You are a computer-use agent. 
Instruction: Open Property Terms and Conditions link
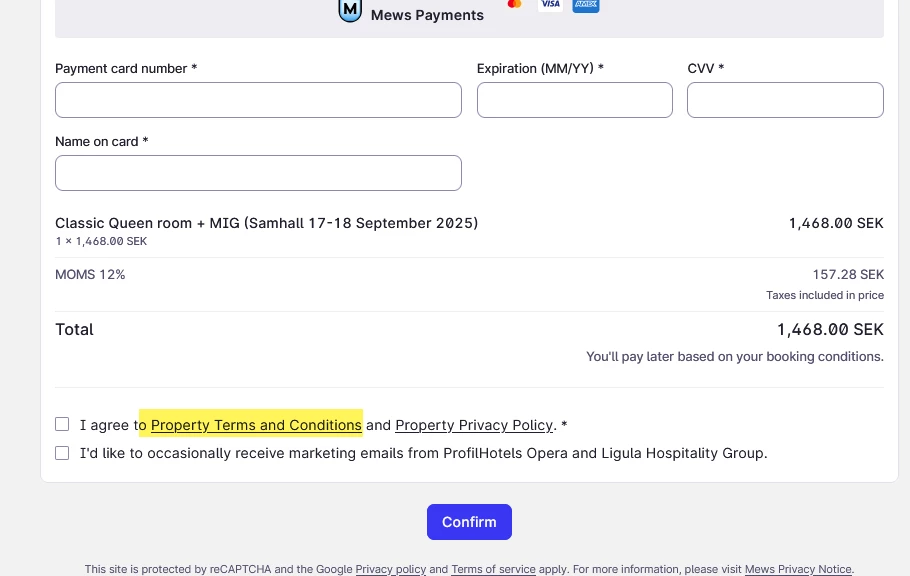click(256, 425)
